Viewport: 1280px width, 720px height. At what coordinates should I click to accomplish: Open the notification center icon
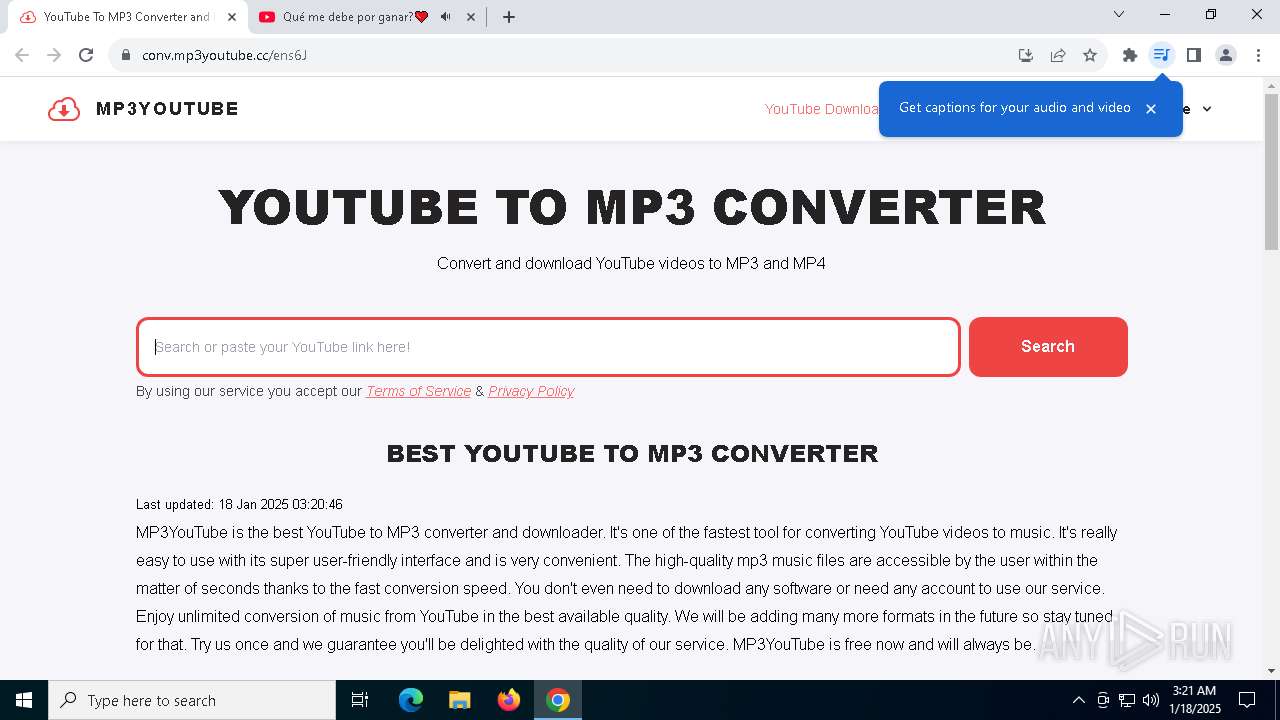pos(1247,700)
